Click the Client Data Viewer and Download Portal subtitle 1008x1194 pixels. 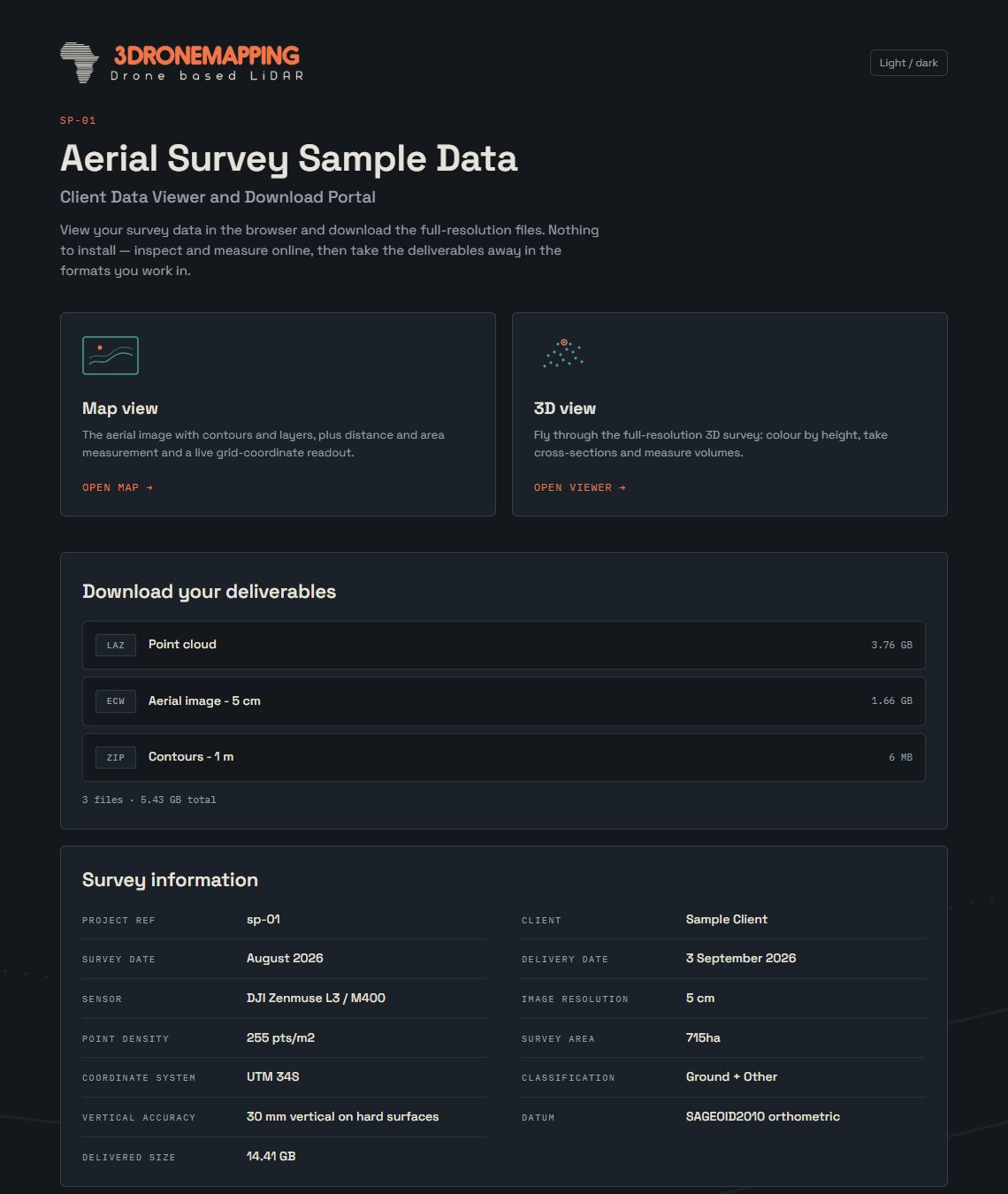tap(218, 197)
